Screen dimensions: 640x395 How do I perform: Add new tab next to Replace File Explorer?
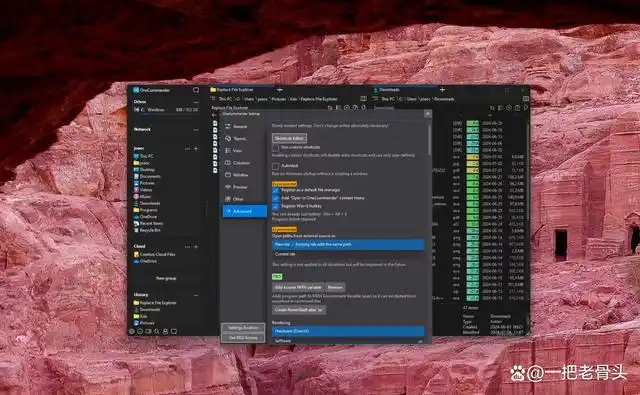point(280,90)
